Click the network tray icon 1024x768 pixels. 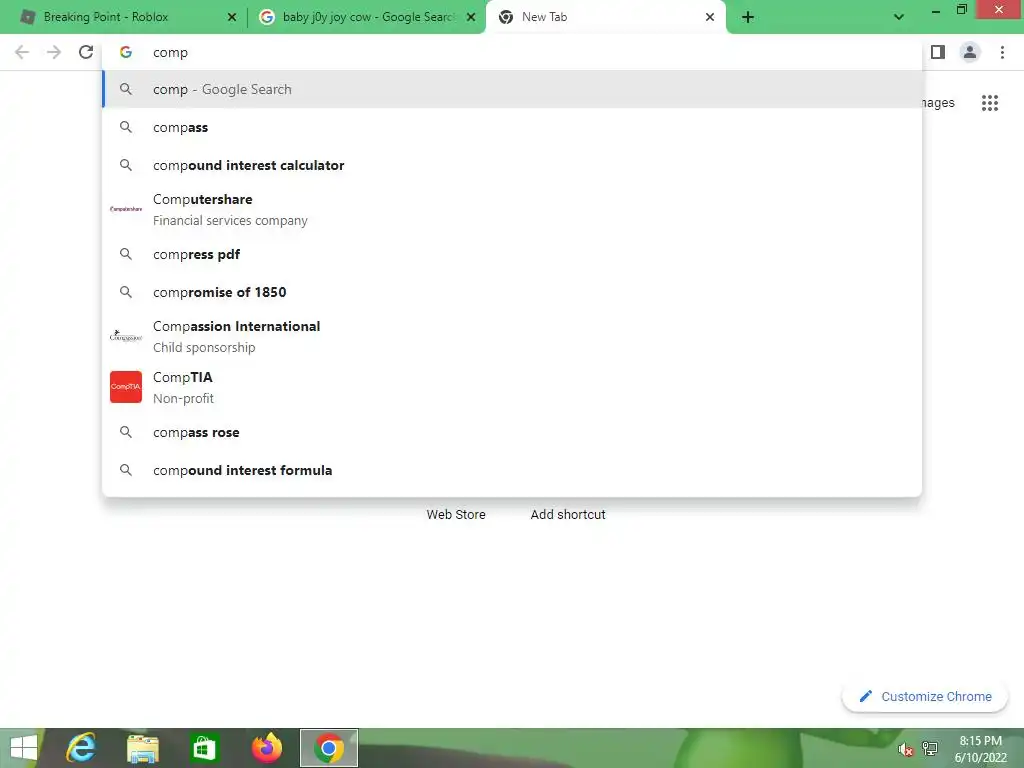[930, 748]
